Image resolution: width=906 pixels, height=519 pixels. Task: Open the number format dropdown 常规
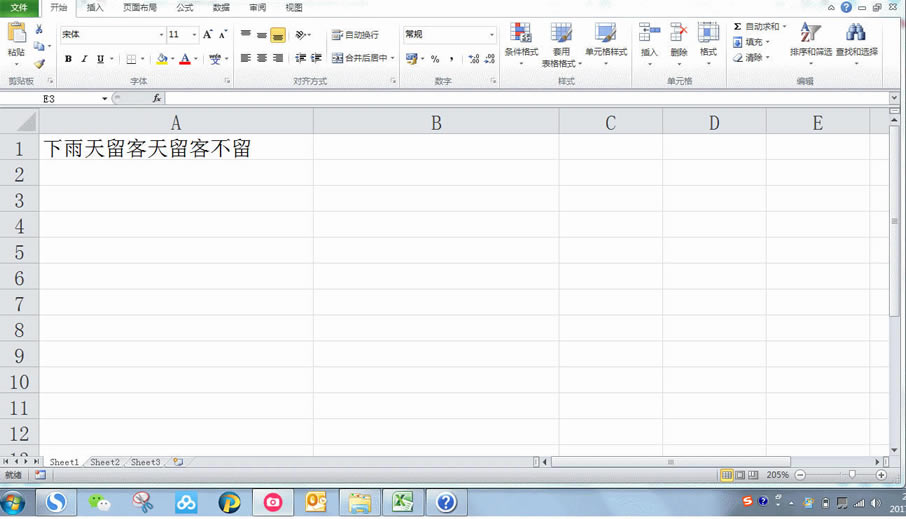[492, 35]
